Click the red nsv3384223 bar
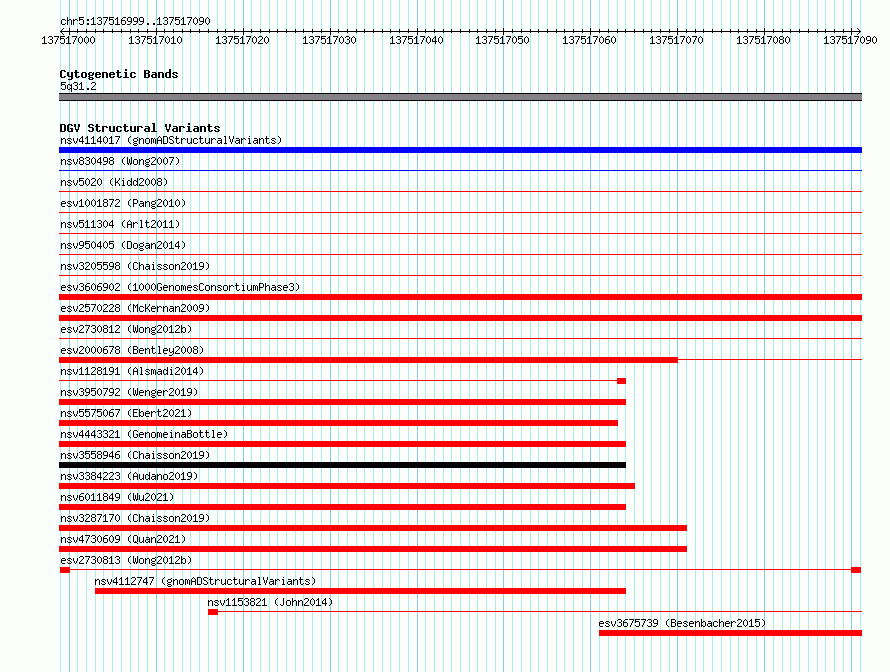 point(347,486)
